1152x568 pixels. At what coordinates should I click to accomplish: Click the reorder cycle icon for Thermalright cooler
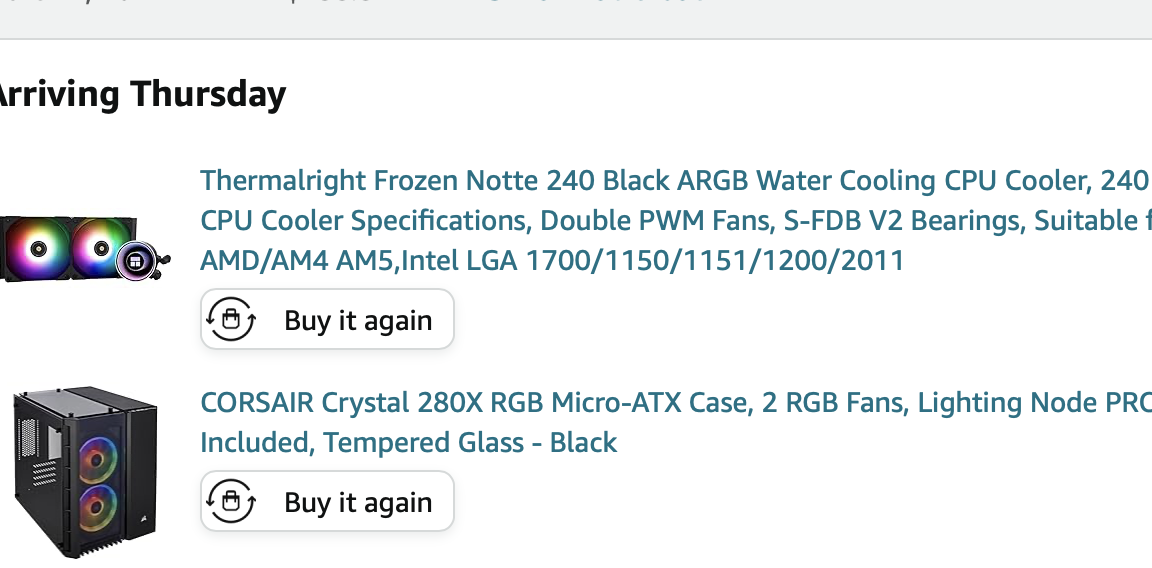pyautogui.click(x=231, y=319)
